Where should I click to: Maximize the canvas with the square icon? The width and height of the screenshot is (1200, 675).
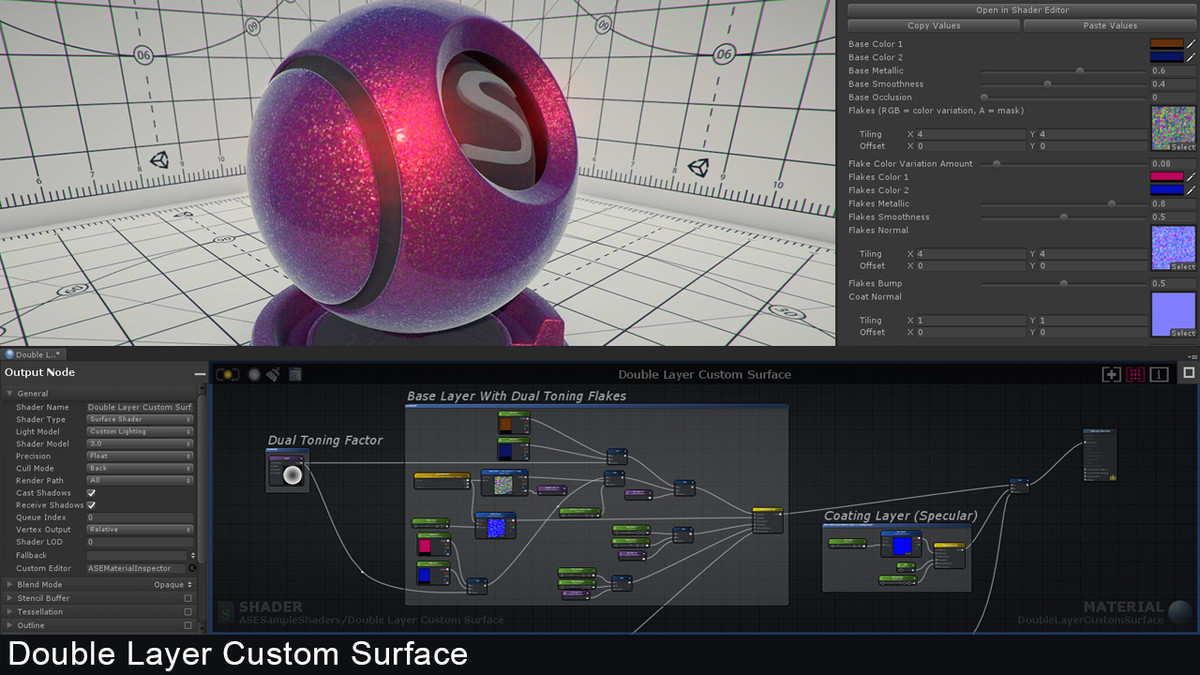coord(1188,372)
